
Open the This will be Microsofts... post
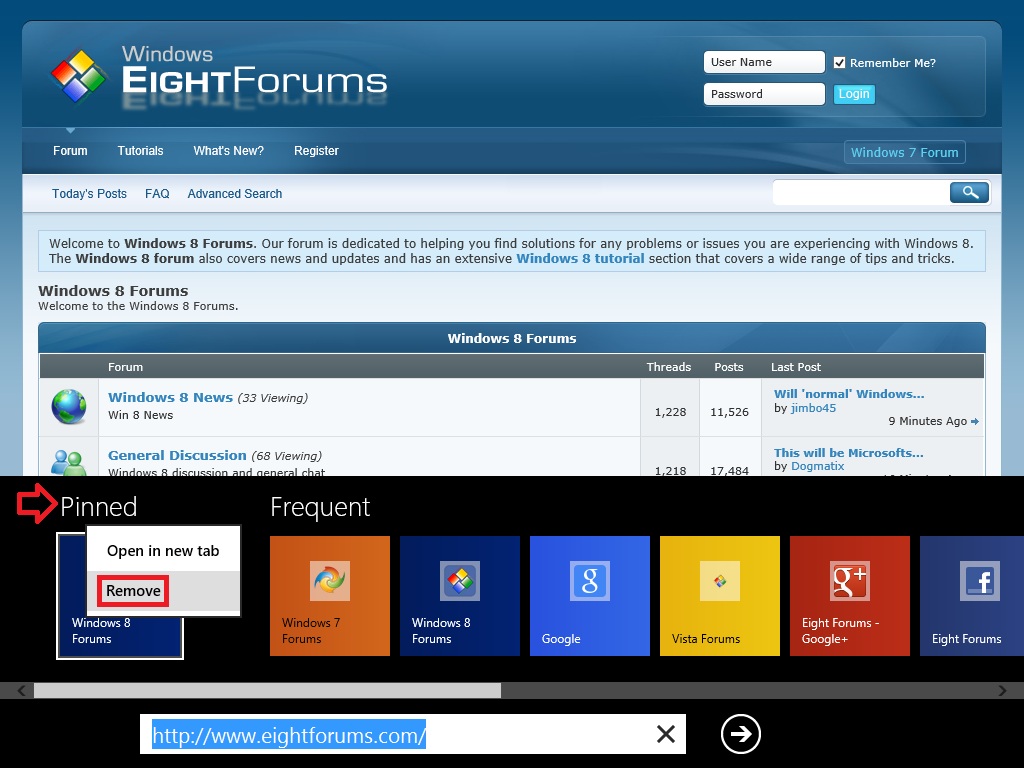(848, 453)
